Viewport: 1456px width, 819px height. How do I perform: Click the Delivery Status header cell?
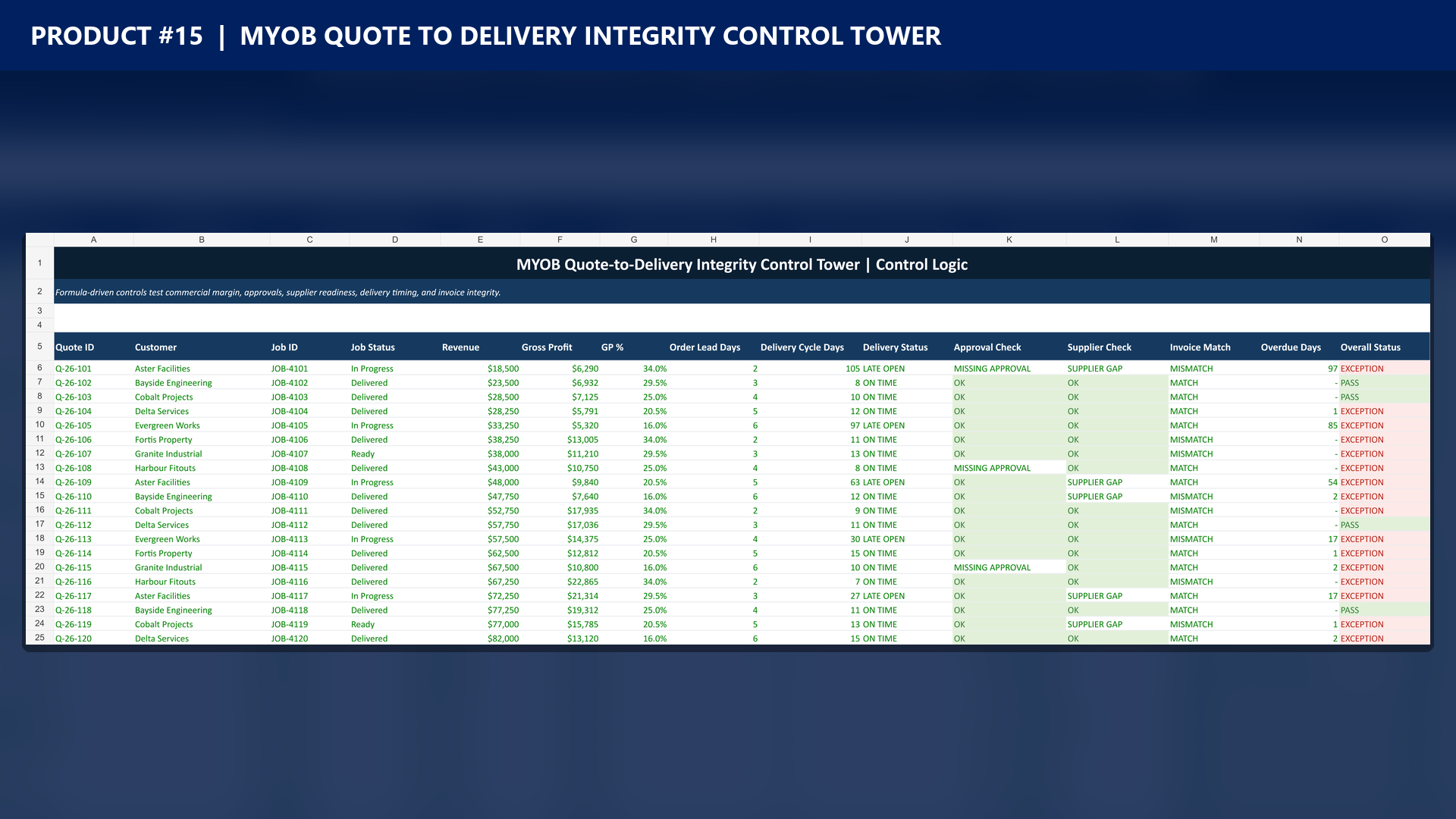point(906,347)
